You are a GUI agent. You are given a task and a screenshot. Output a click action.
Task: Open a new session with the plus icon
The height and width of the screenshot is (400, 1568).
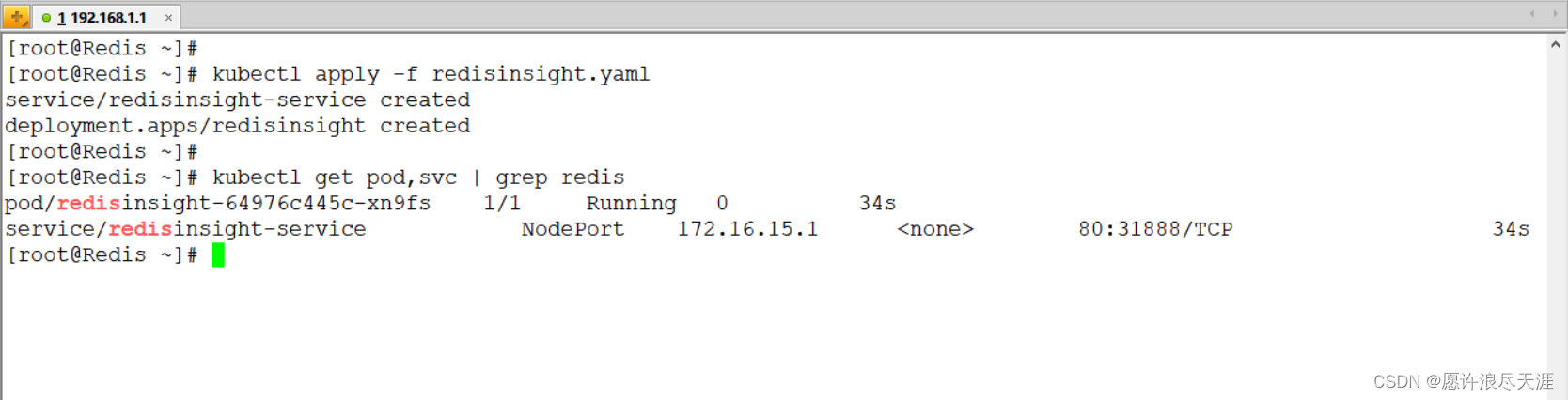[16, 17]
